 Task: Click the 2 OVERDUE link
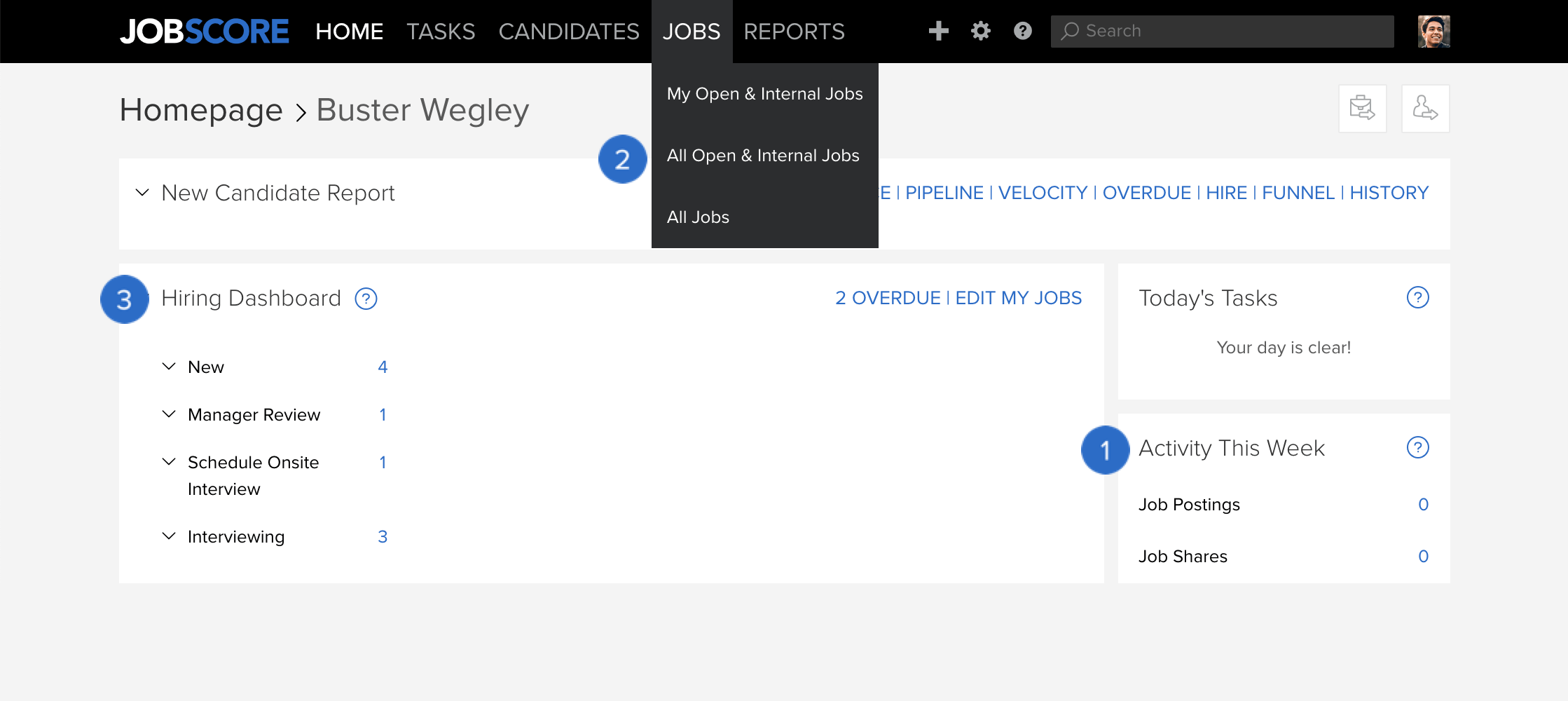pyautogui.click(x=888, y=298)
